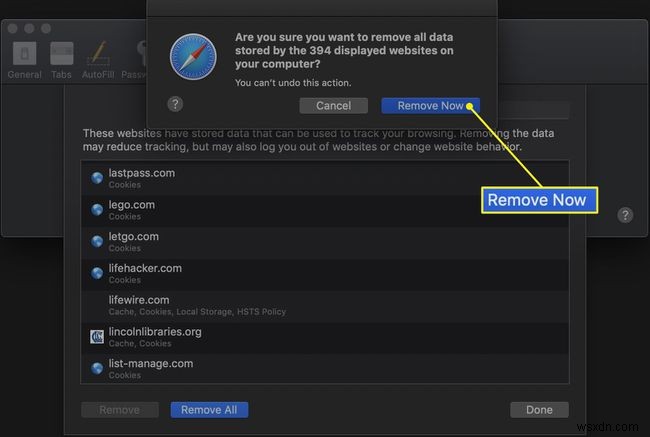Image resolution: width=650 pixels, height=437 pixels.
Task: Click the Safari compass icon in dialog
Action: pyautogui.click(x=193, y=57)
